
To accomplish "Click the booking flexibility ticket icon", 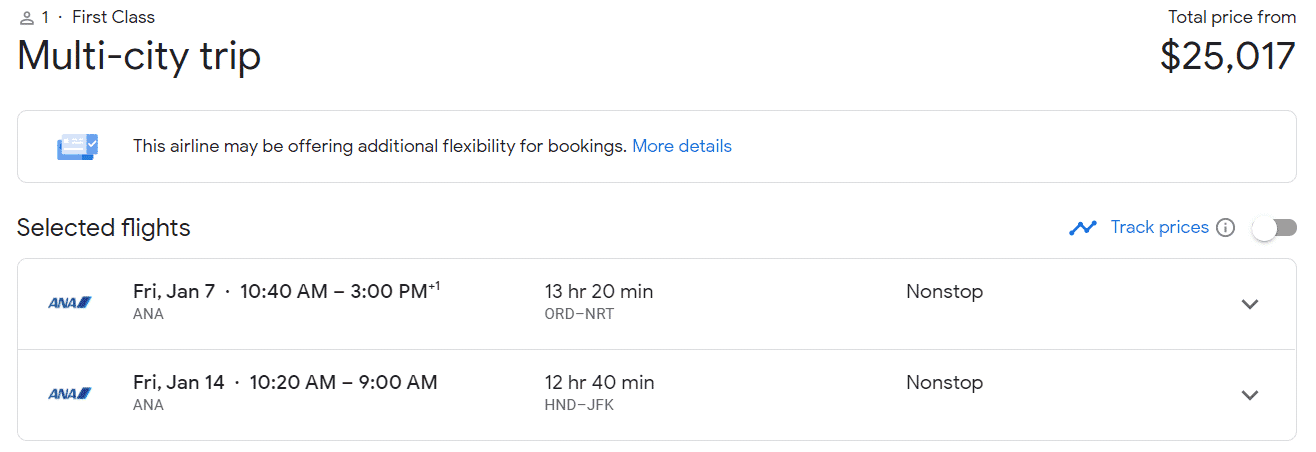I will pyautogui.click(x=77, y=146).
